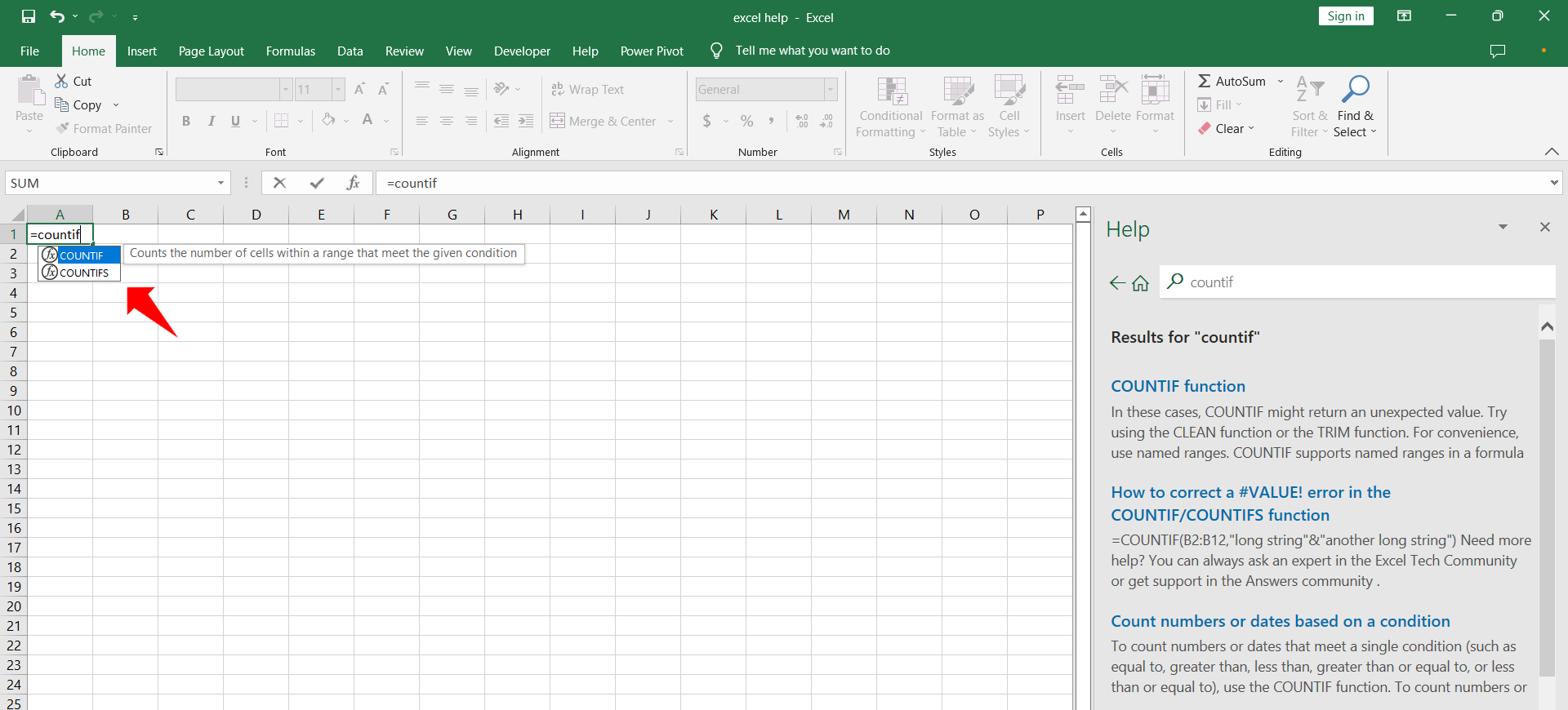1568x710 pixels.
Task: Switch to the Insert tab
Action: coord(142,51)
